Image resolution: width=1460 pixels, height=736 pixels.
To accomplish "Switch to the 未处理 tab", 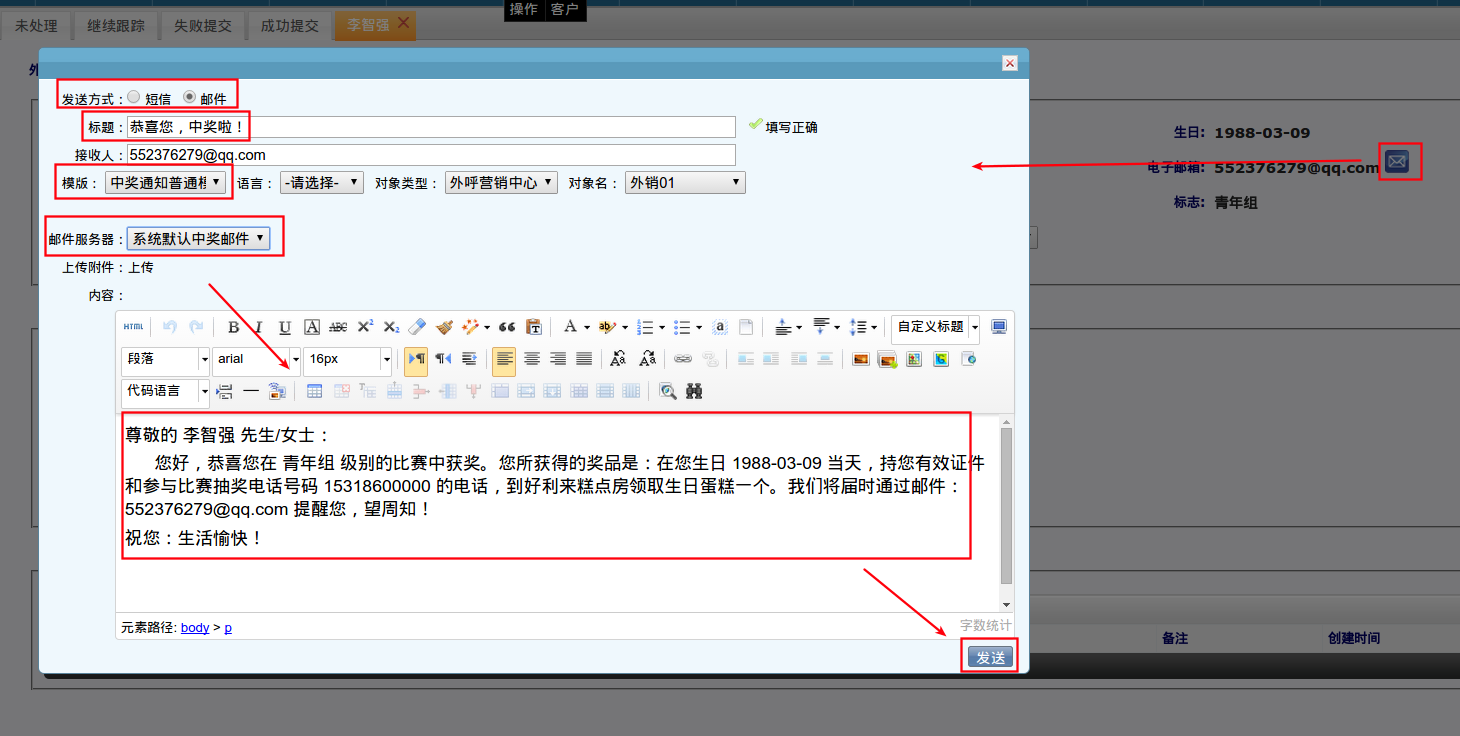I will click(36, 26).
